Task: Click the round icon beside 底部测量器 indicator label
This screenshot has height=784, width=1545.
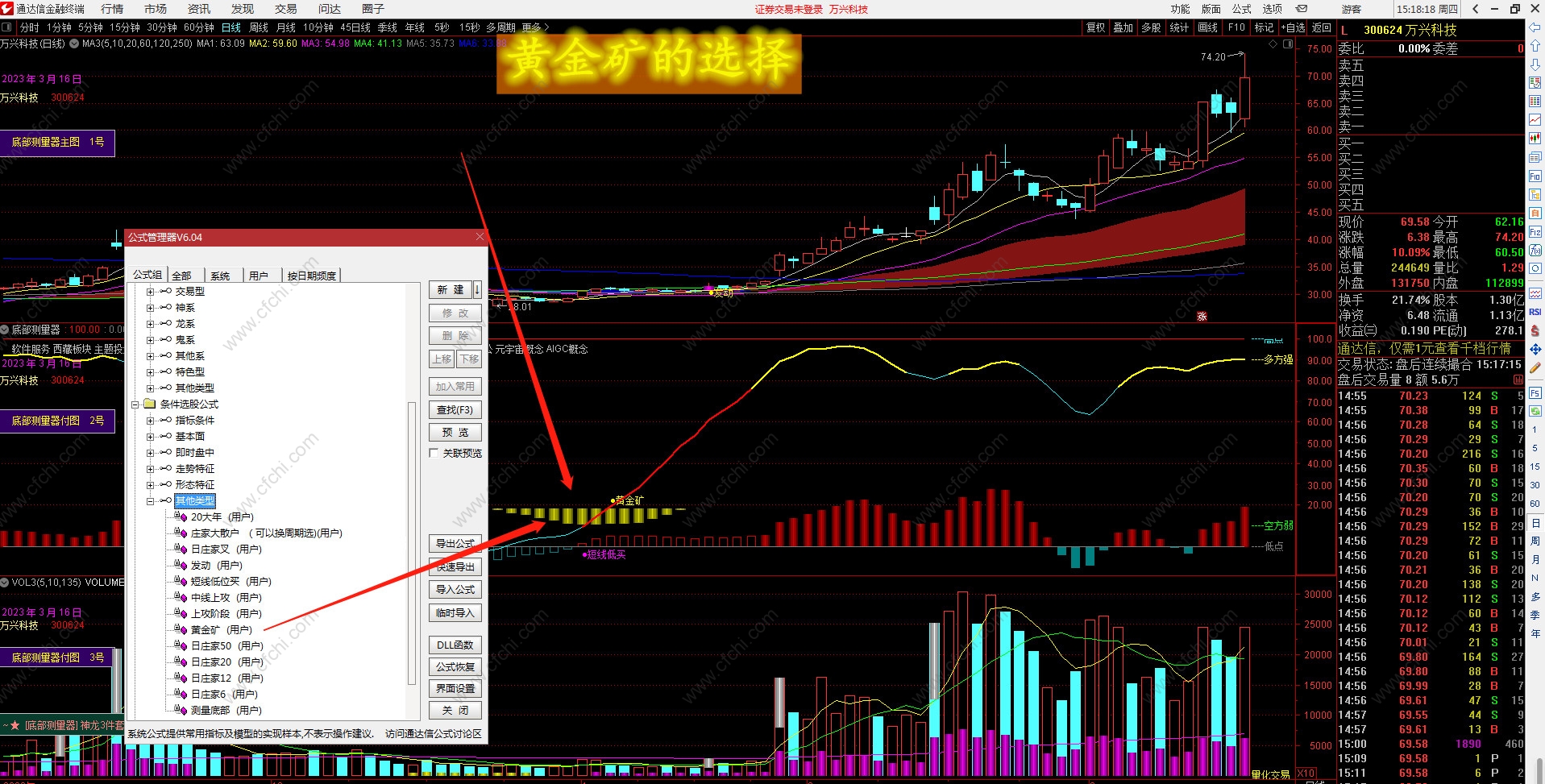Action: click(x=5, y=330)
